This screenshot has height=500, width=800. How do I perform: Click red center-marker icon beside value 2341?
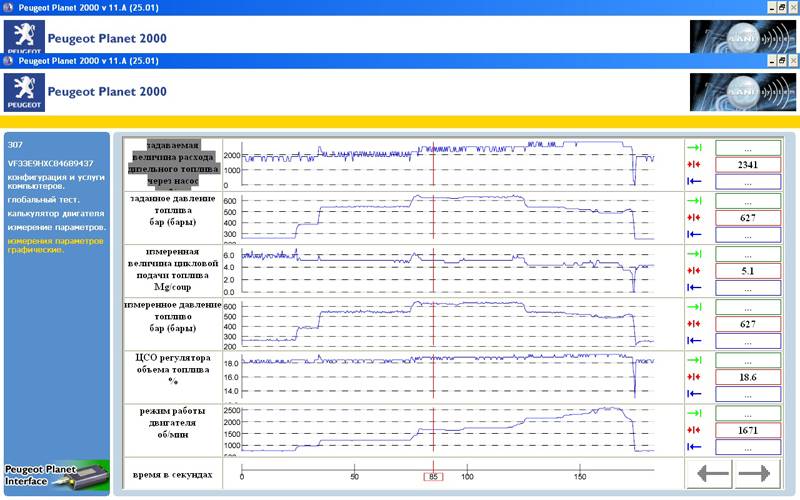pyautogui.click(x=692, y=164)
